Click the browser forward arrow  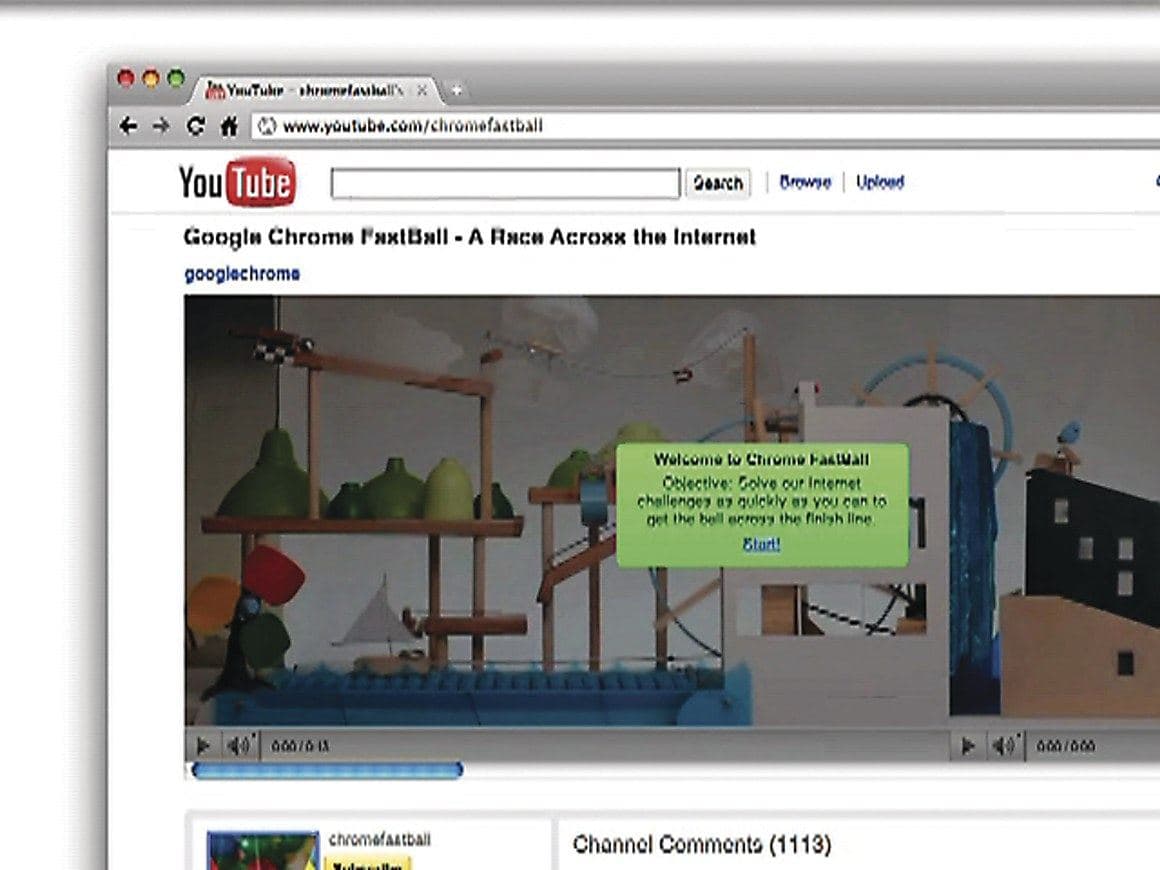click(x=161, y=126)
